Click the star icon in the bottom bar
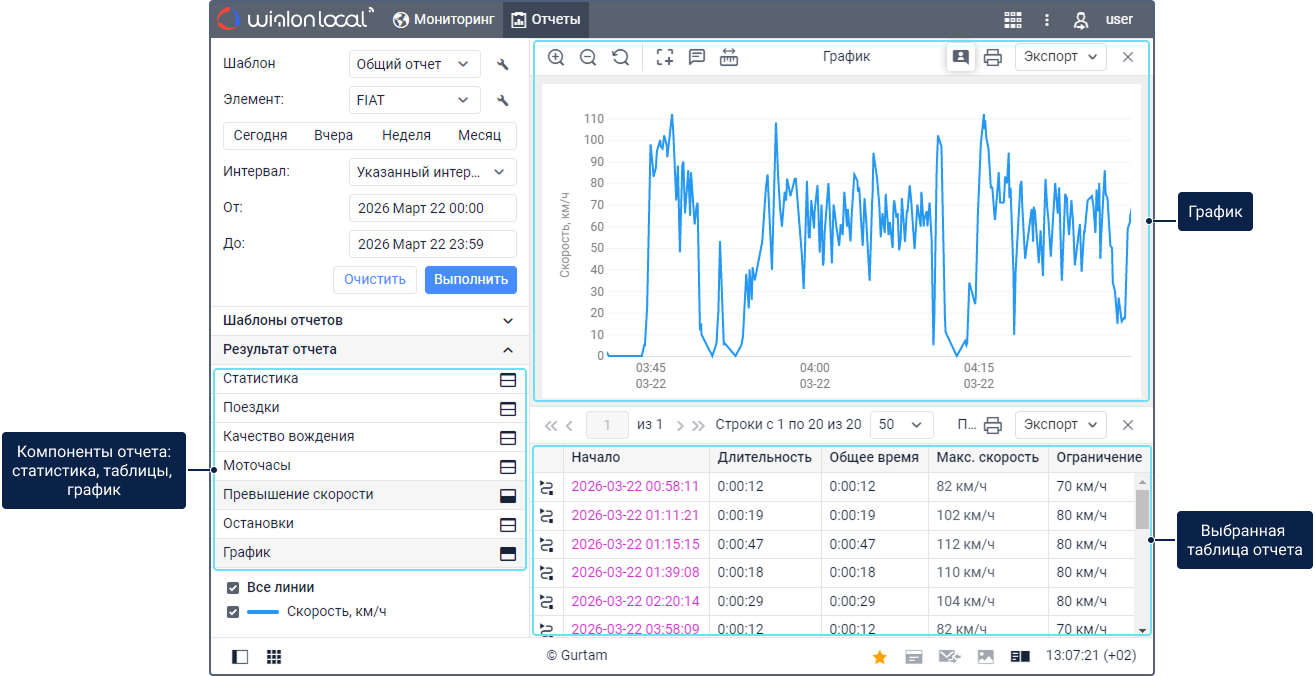 click(x=880, y=657)
